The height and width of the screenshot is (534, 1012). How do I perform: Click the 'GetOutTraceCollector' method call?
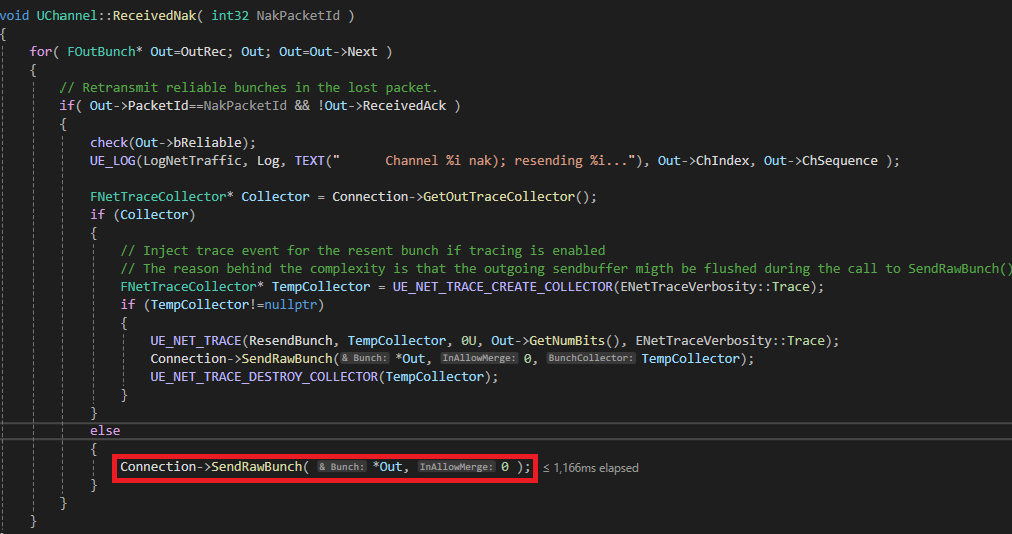coord(498,197)
